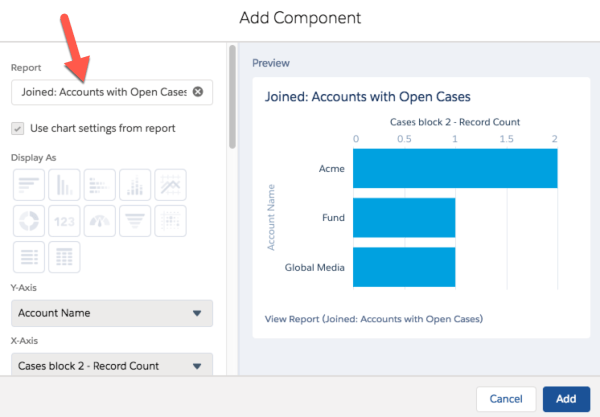This screenshot has height=417, width=600.
Task: Select the horizontal bar chart icon
Action: coord(29,185)
